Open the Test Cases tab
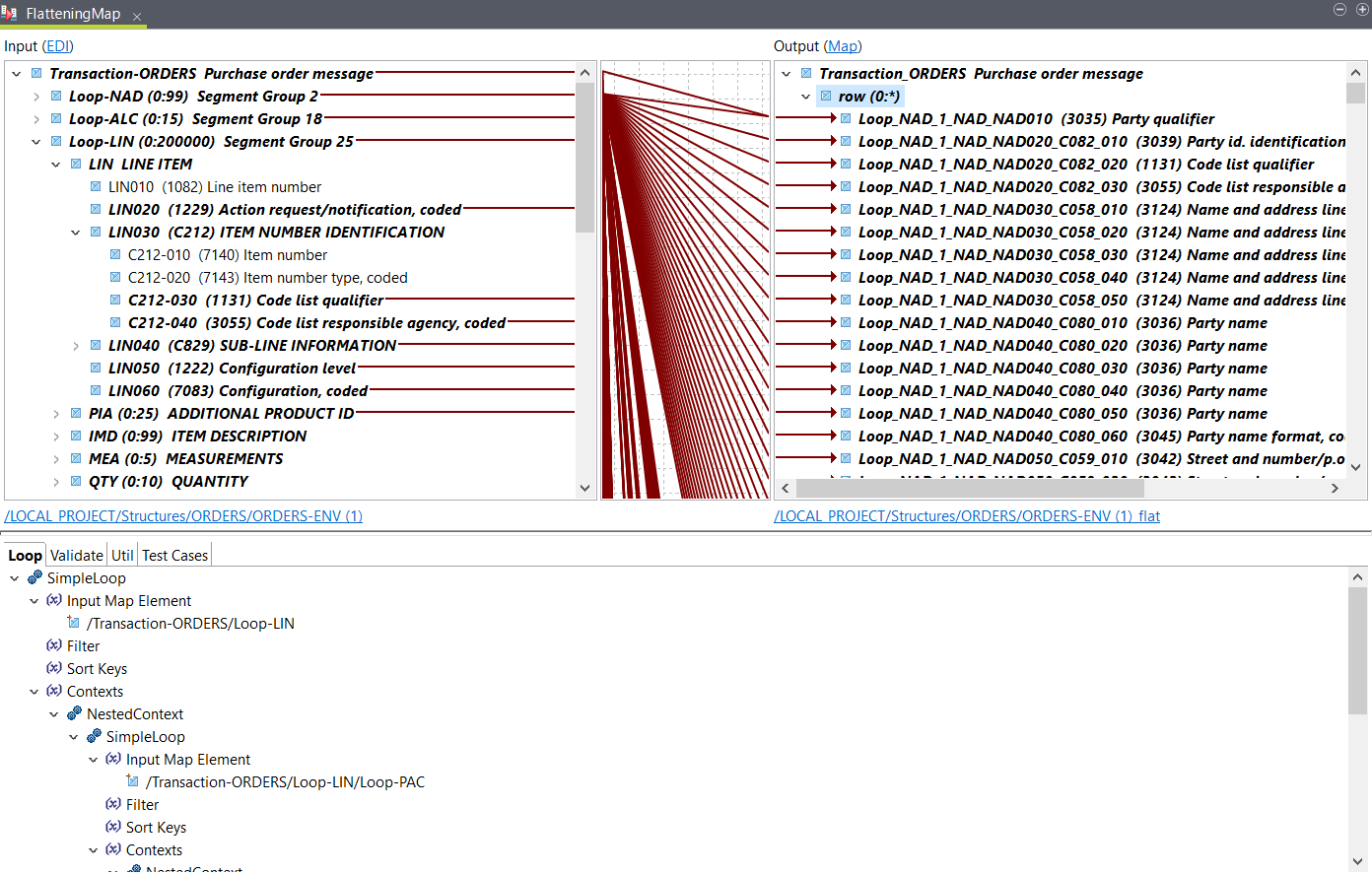Viewport: 1372px width, 875px height. pos(174,556)
